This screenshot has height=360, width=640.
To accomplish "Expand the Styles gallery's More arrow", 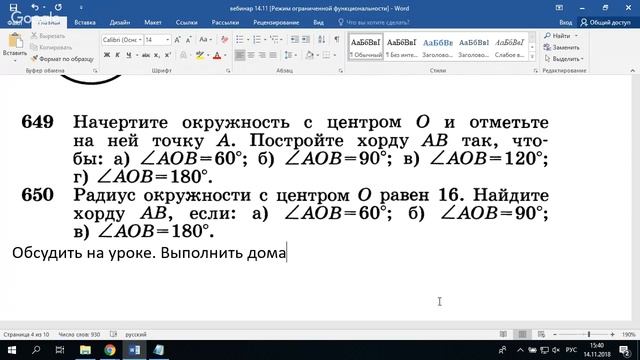I will click(x=532, y=57).
